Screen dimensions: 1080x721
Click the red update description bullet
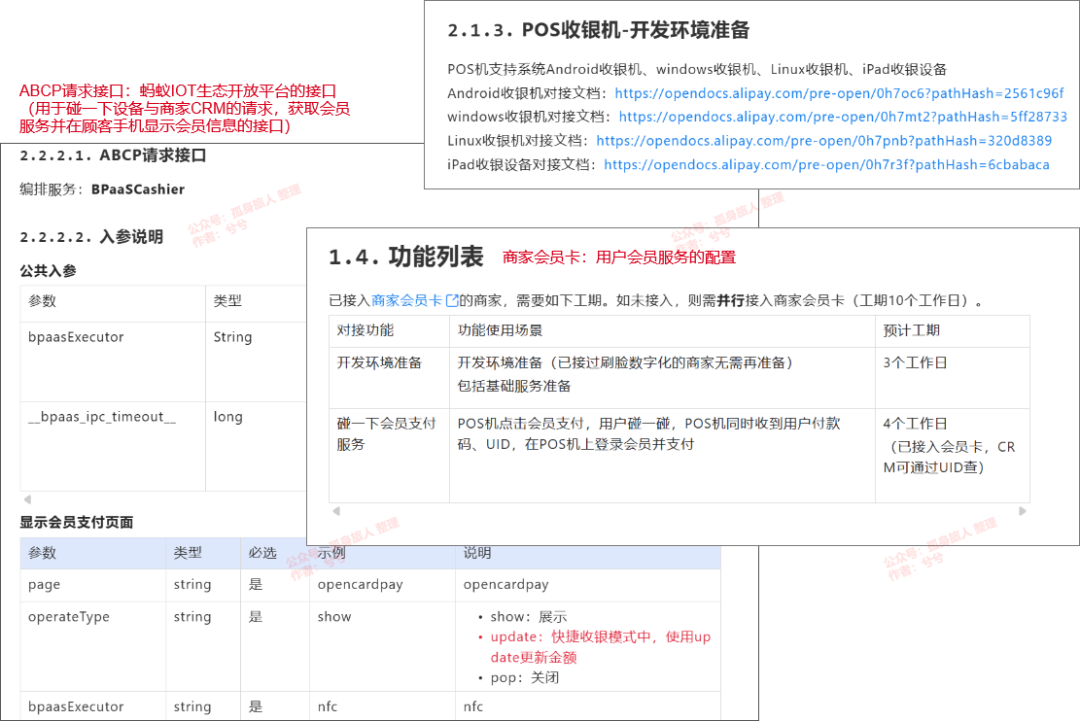(594, 647)
